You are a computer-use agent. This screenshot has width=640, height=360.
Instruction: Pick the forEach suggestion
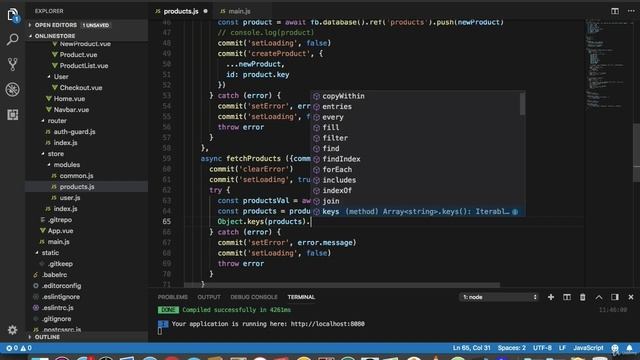pyautogui.click(x=415, y=169)
